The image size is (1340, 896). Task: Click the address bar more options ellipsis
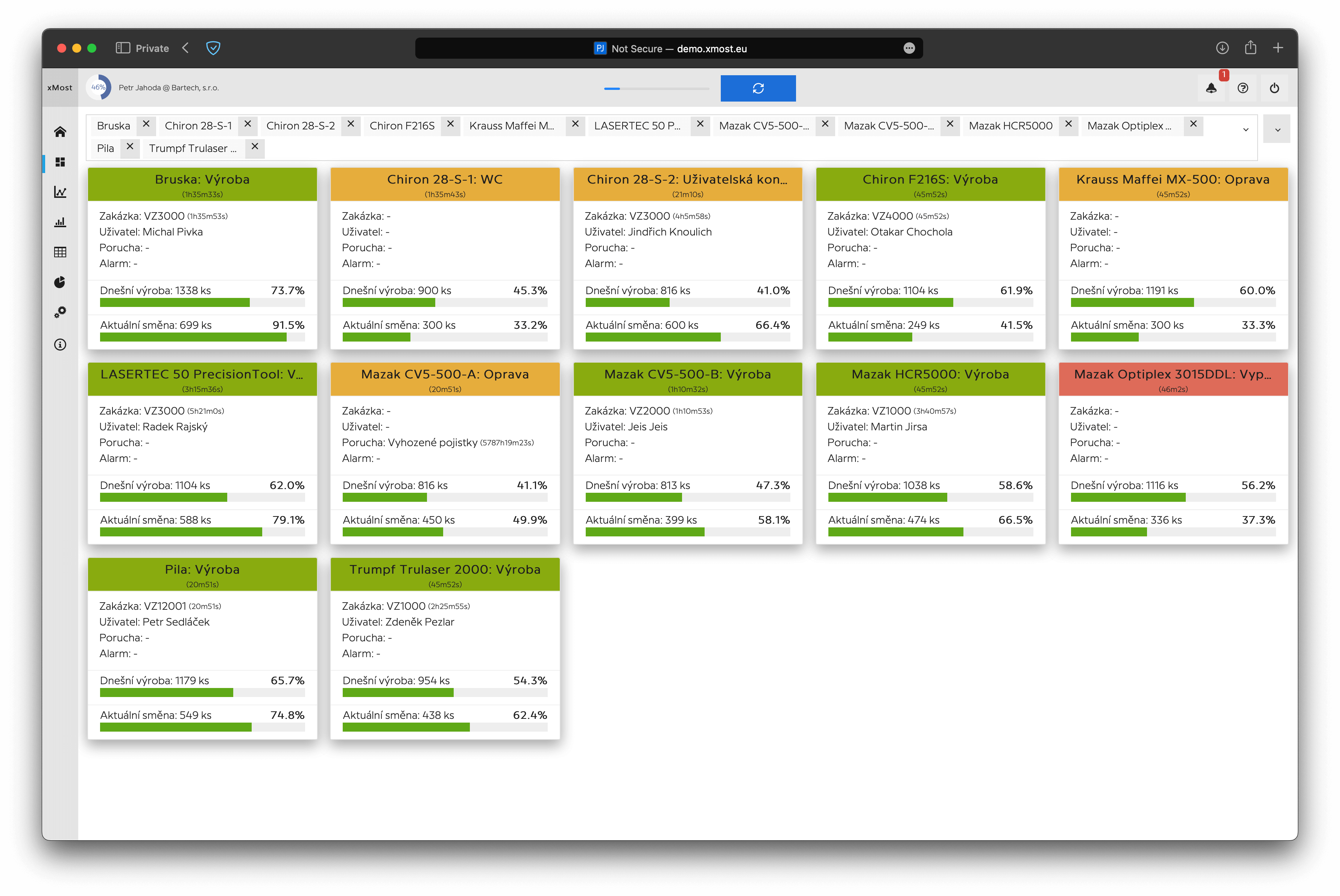tap(909, 49)
